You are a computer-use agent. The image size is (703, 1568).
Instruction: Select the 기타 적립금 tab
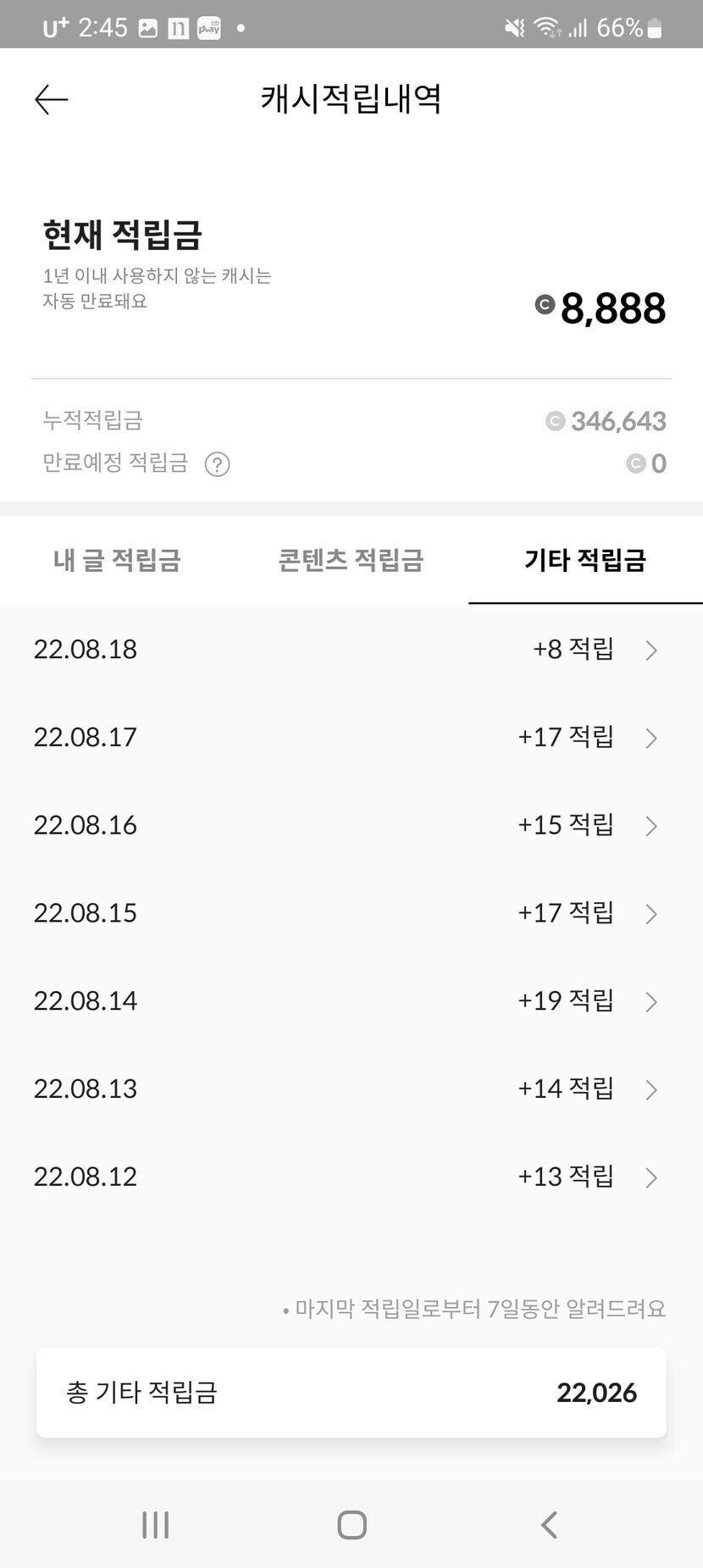click(x=585, y=560)
